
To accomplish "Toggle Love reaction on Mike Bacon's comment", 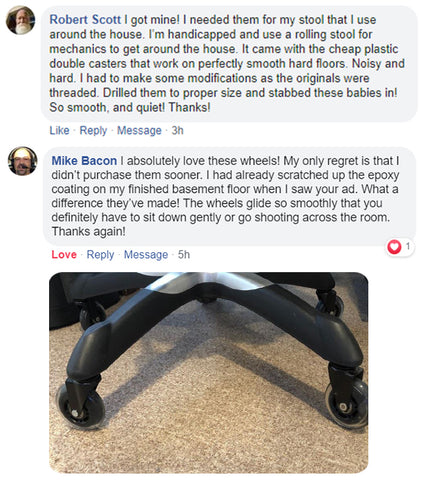I will click(x=64, y=255).
